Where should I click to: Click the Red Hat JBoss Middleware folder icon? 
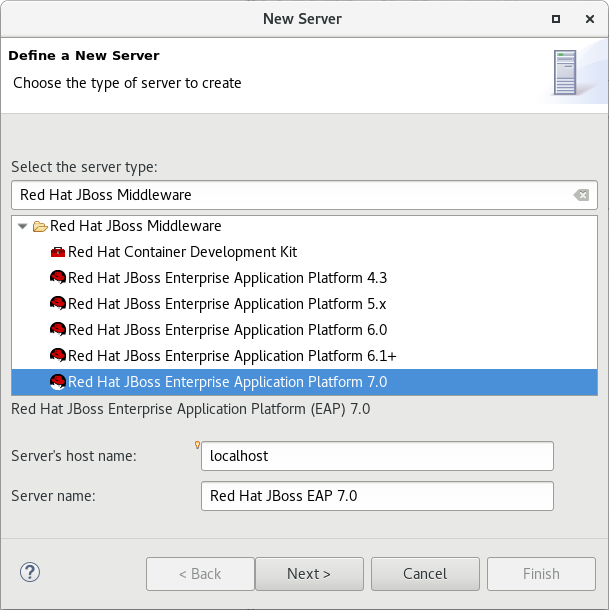[40, 226]
